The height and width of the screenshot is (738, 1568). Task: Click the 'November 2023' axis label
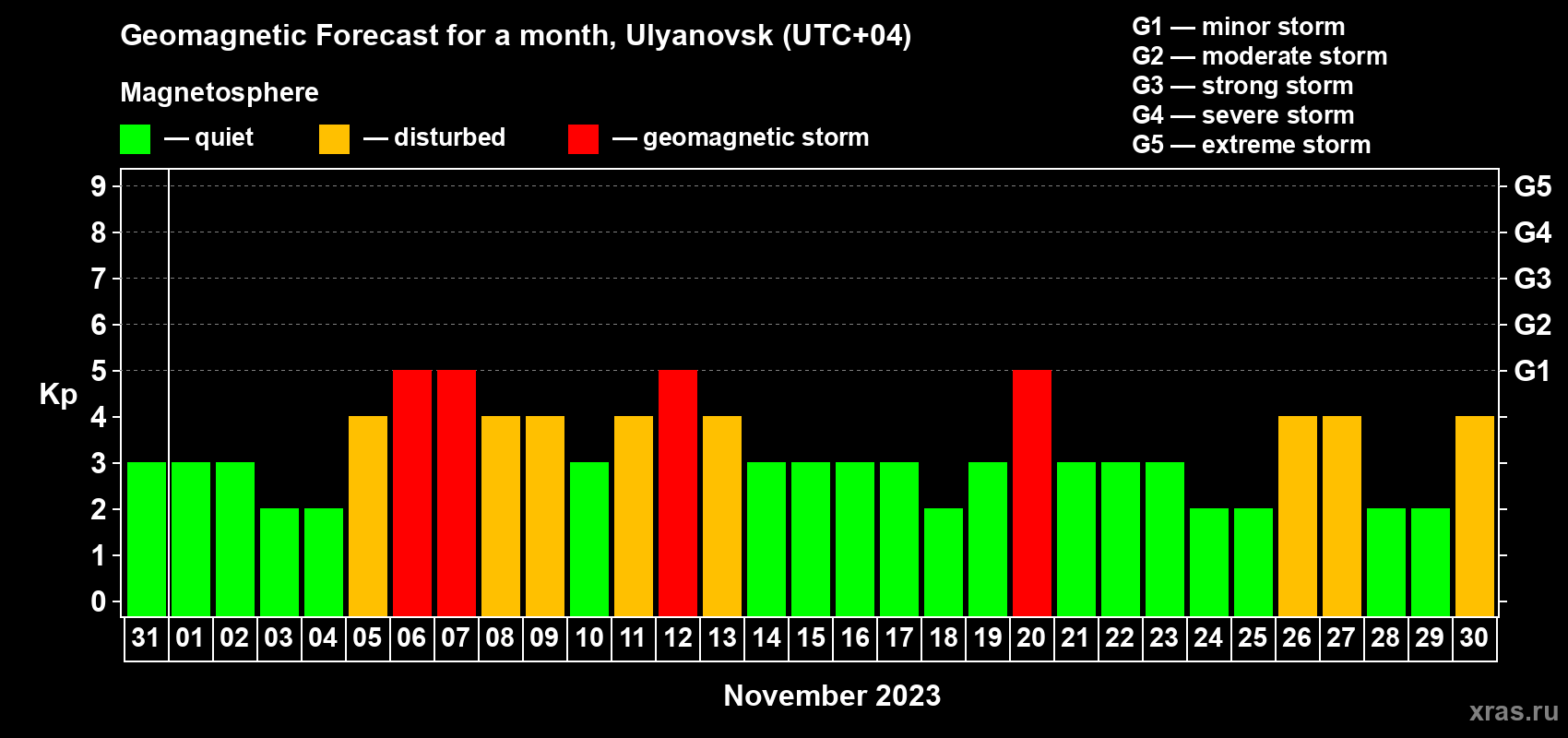click(832, 696)
